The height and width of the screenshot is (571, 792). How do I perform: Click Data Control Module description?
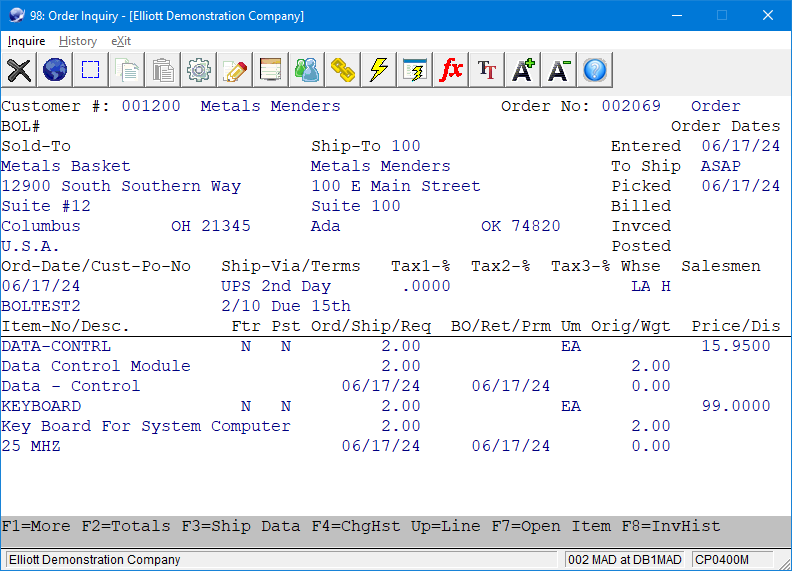click(x=96, y=366)
